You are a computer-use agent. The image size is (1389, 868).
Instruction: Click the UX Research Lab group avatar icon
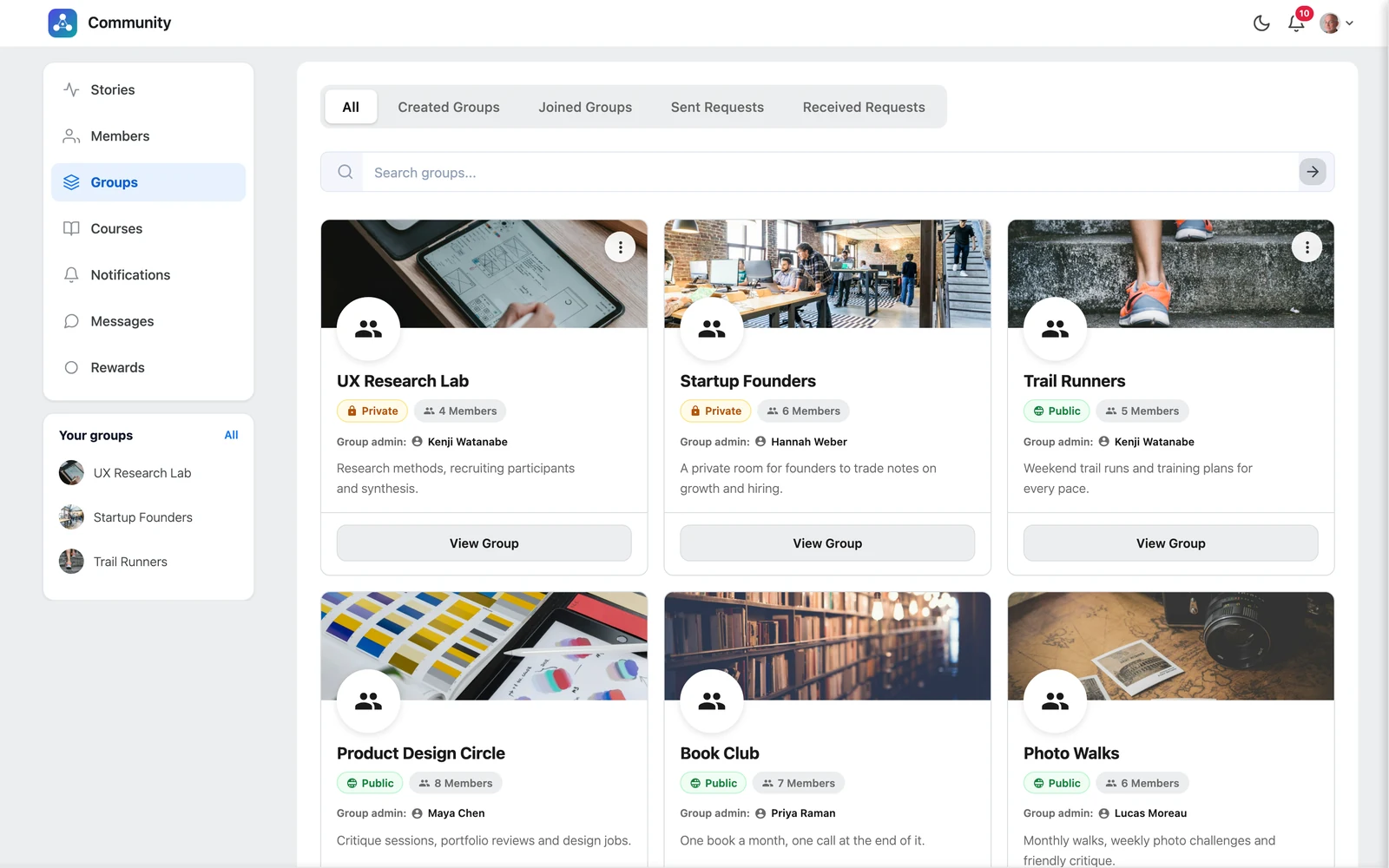coord(368,329)
